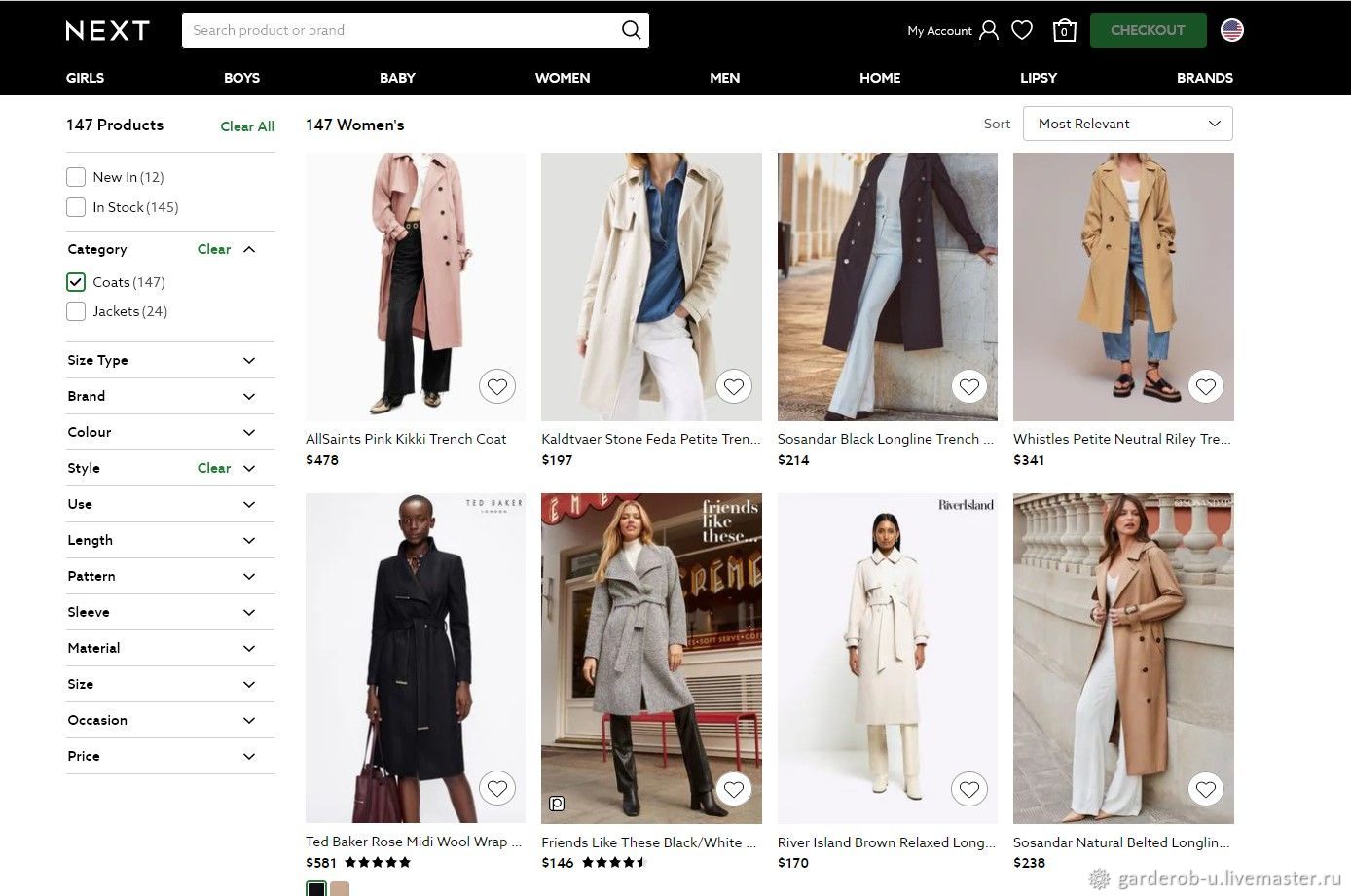Favourite the Kaldtvaer Stone Feda Petite trench
The width and height of the screenshot is (1351, 896).
[x=734, y=387]
